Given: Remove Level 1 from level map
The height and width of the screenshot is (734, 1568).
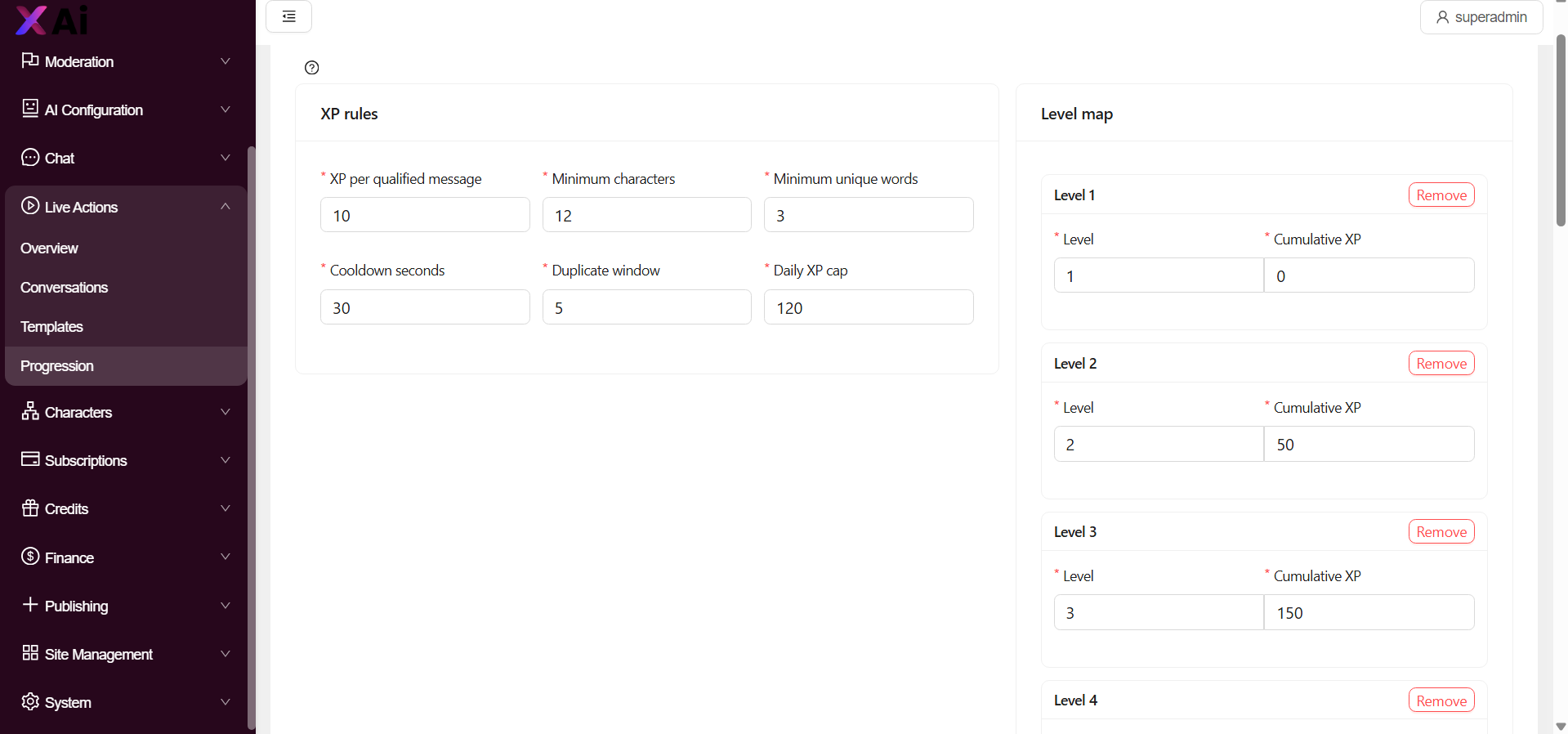Looking at the screenshot, I should point(1441,195).
